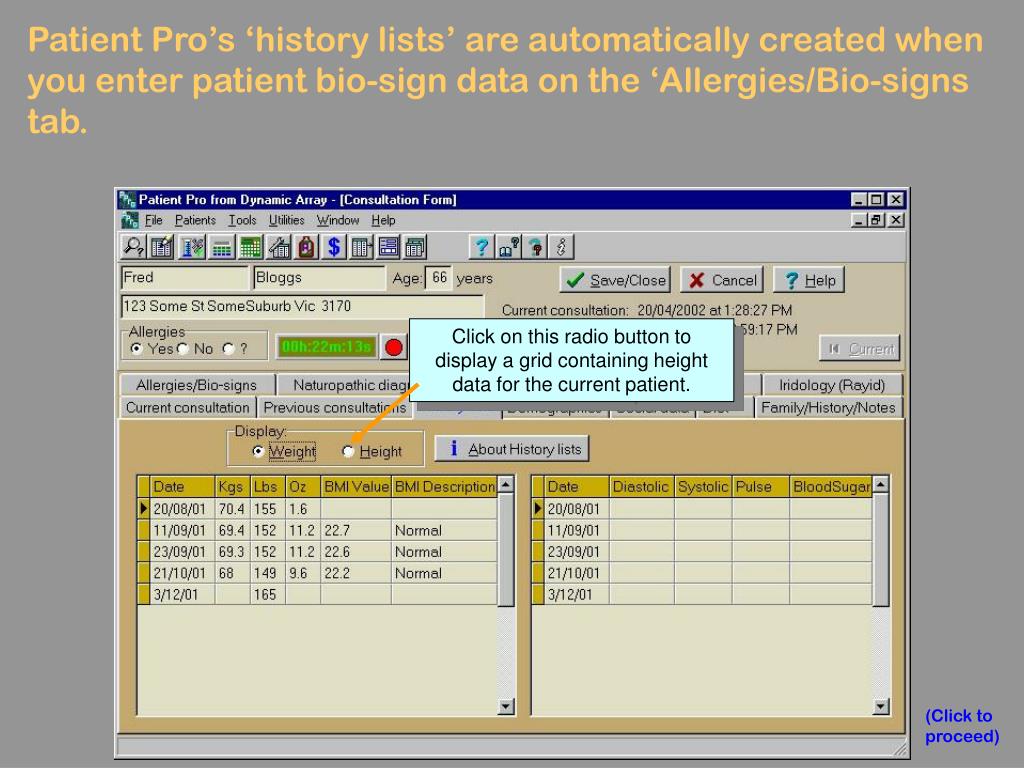The image size is (1024, 768).
Task: Click the blue keypad calculator toolbar icon
Action: point(222,247)
